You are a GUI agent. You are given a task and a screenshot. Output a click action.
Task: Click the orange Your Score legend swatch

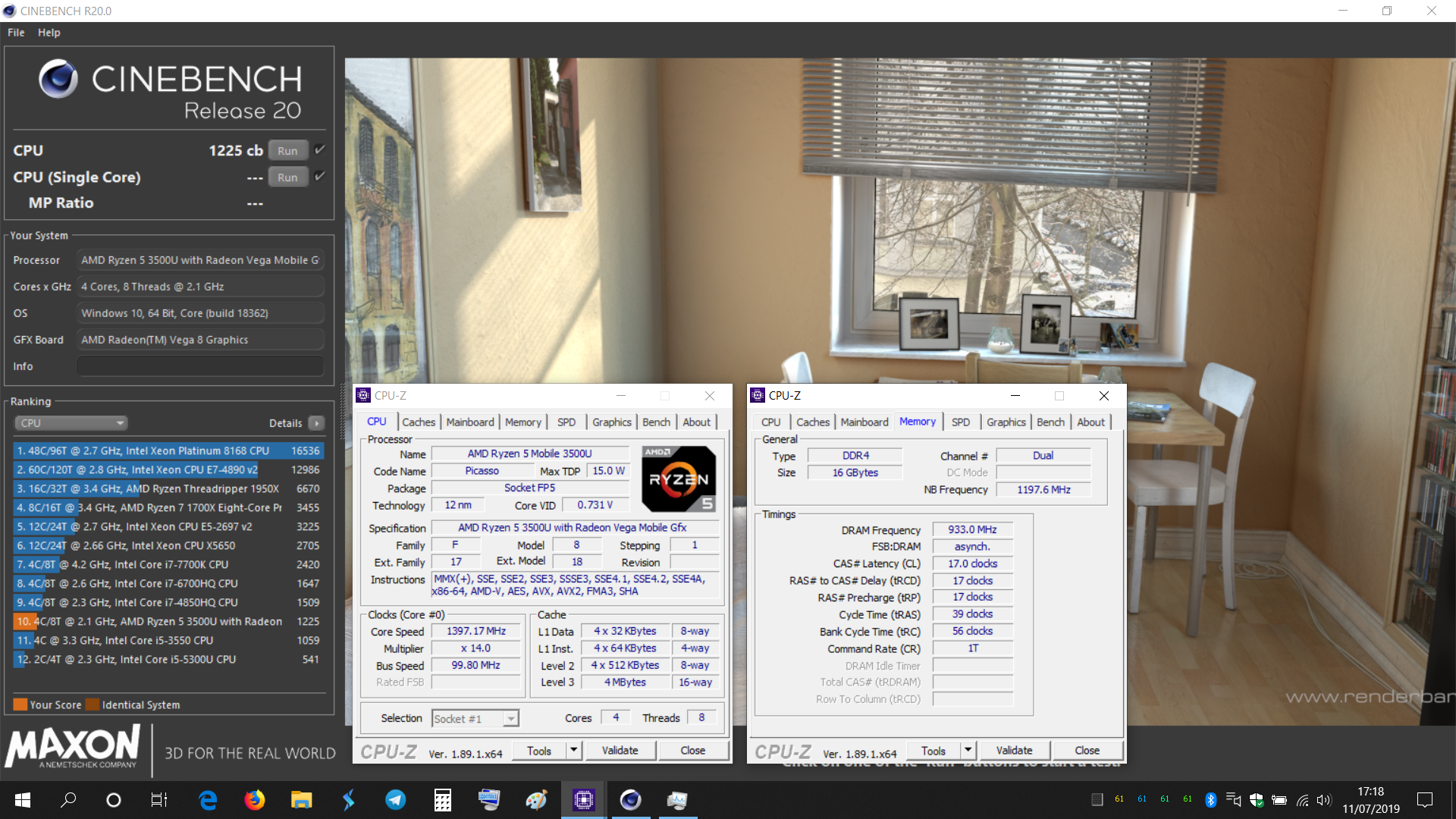click(20, 704)
